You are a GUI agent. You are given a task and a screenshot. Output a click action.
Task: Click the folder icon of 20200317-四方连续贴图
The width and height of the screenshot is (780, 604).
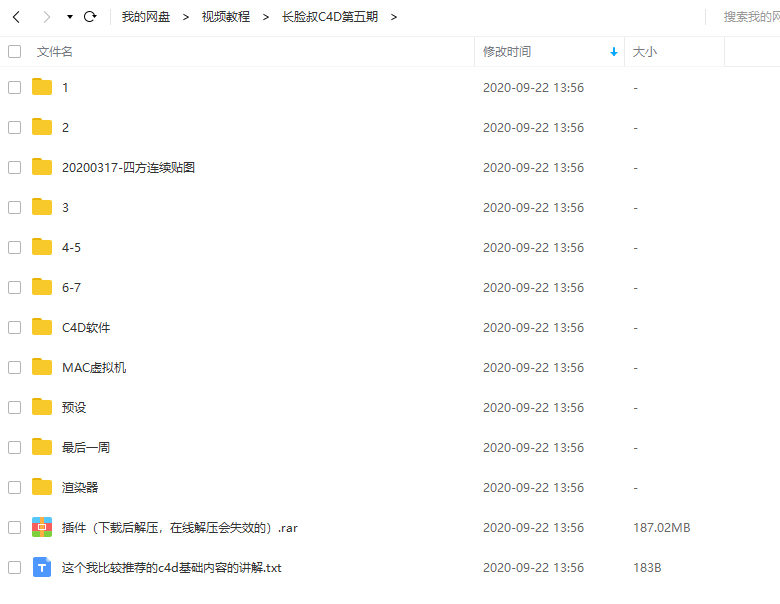pos(42,167)
